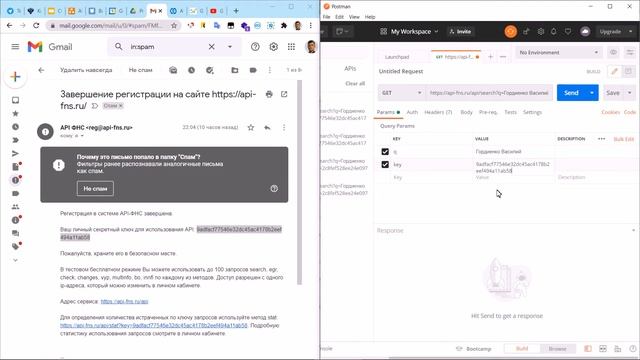Click the Invite button in Postman
The width and height of the screenshot is (640, 360).
[460, 31]
